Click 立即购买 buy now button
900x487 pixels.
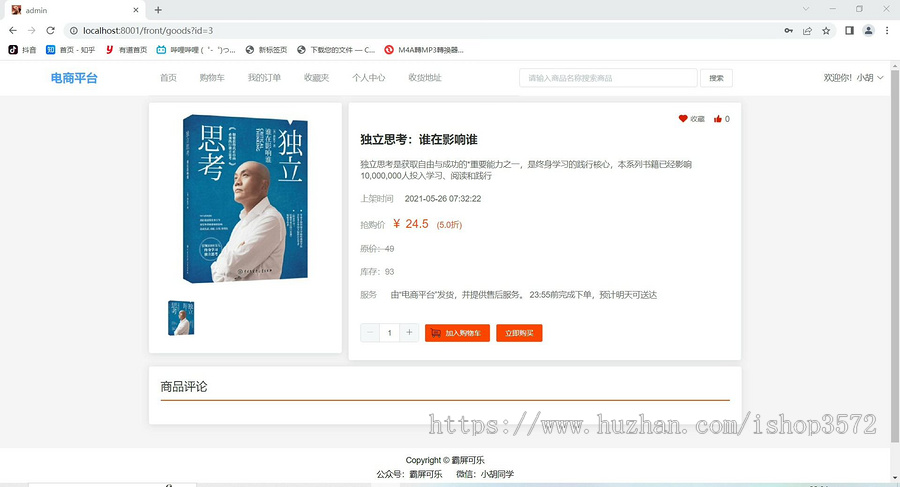click(519, 333)
